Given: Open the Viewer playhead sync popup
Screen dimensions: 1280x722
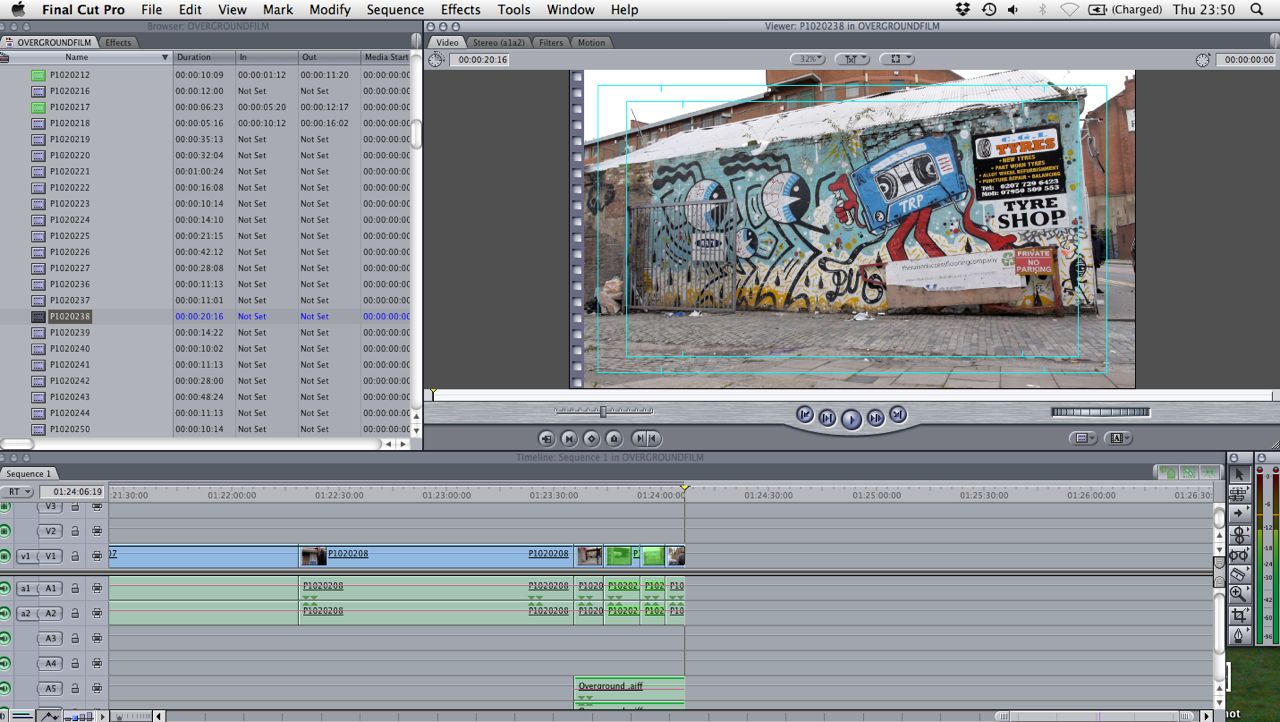Looking at the screenshot, I should coord(852,59).
